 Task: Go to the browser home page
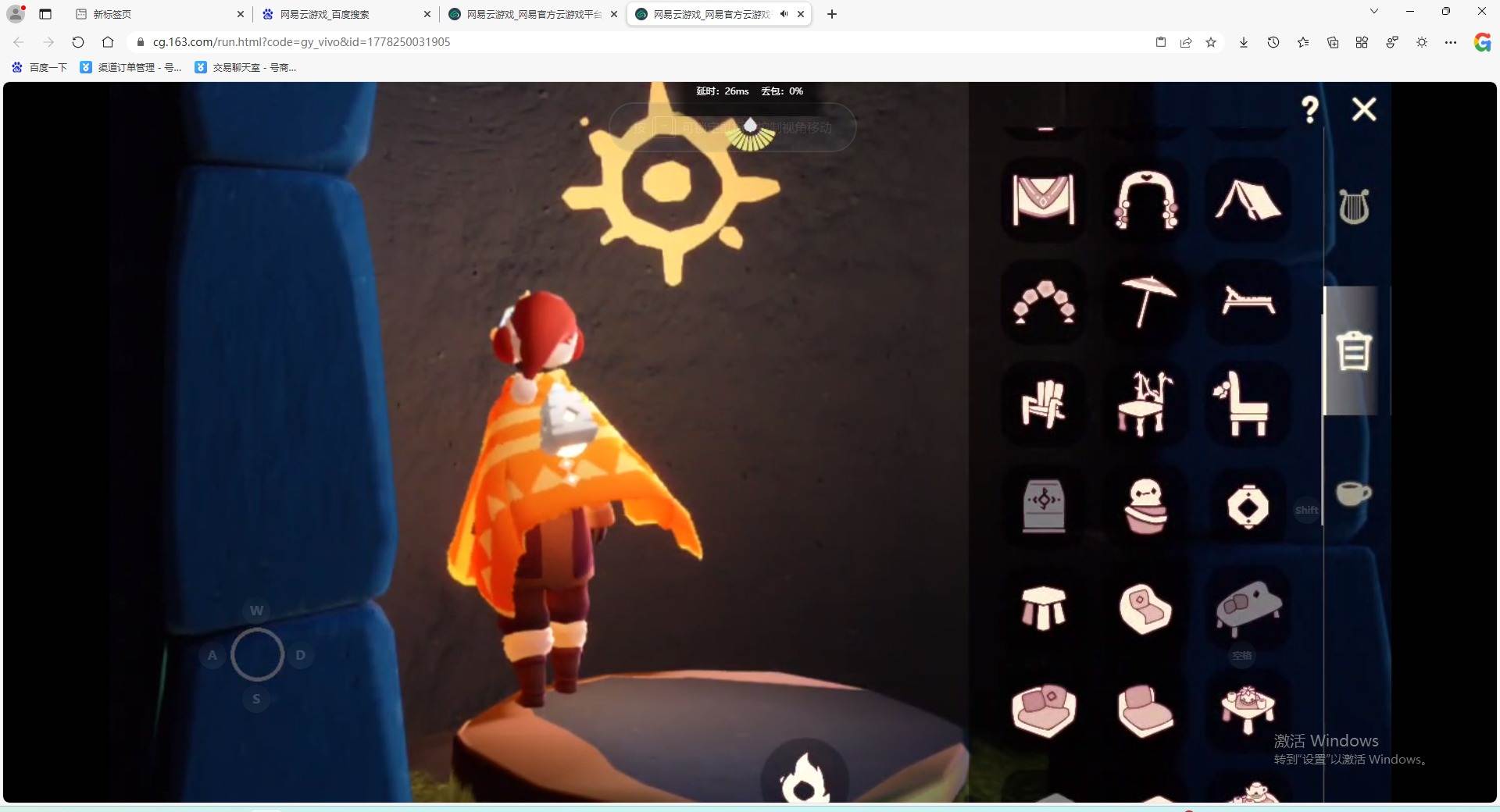(x=108, y=42)
